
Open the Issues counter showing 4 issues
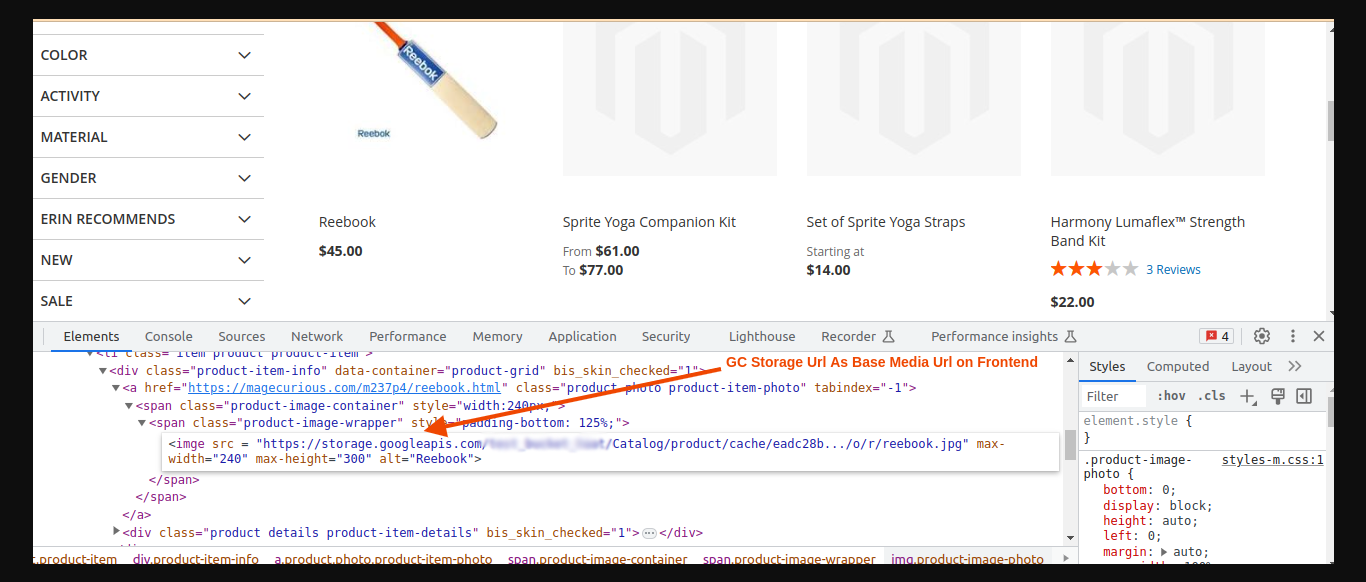(1216, 336)
